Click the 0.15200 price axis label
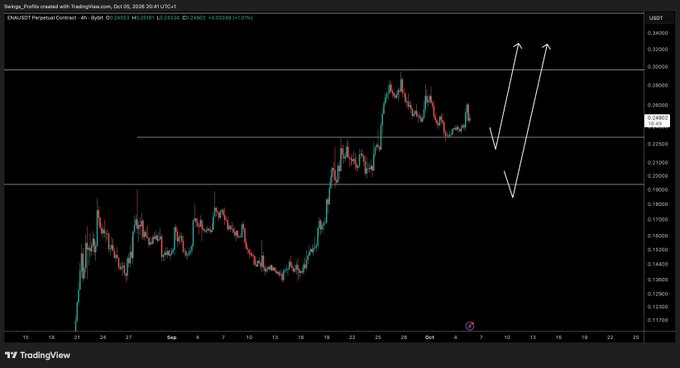This screenshot has height=368, width=680. click(657, 250)
